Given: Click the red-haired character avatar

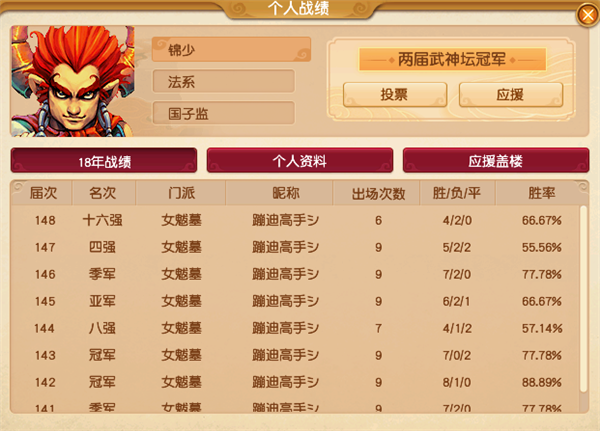Looking at the screenshot, I should pos(73,81).
